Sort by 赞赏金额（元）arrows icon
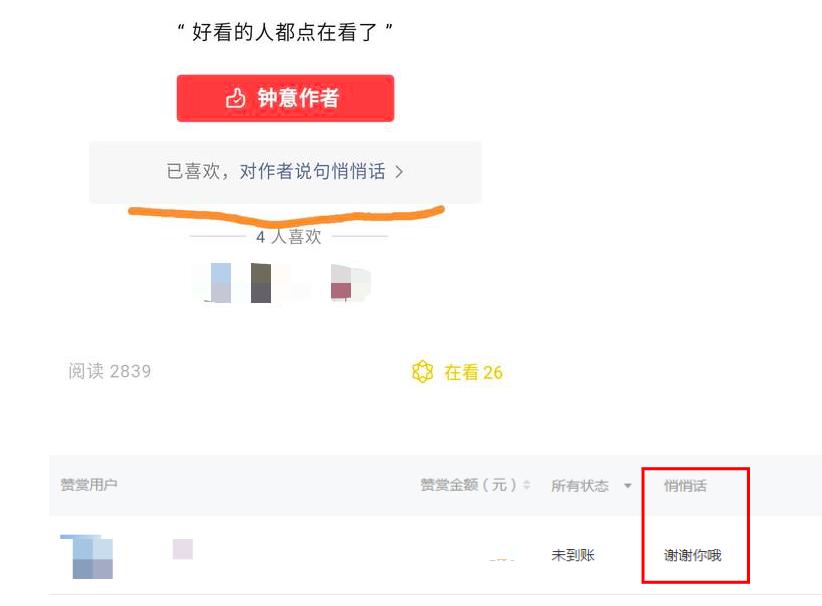 pyautogui.click(x=527, y=485)
